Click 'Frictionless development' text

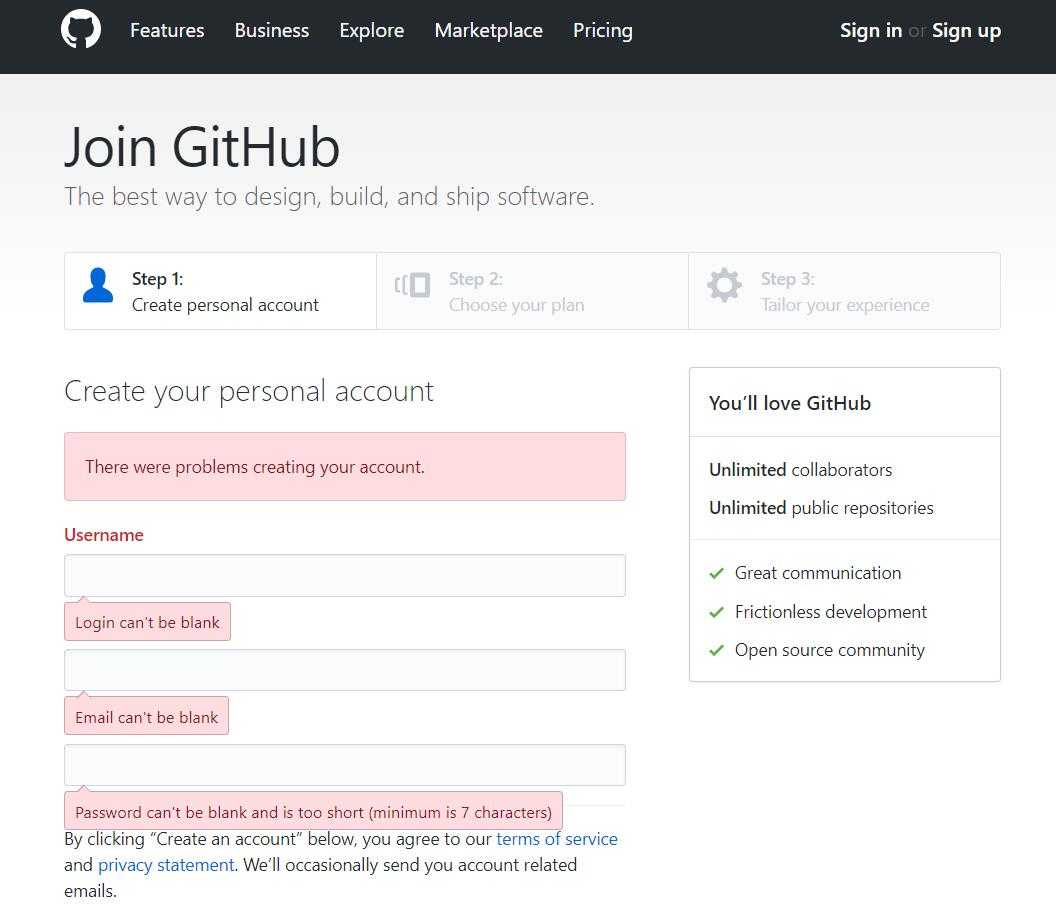pos(831,612)
